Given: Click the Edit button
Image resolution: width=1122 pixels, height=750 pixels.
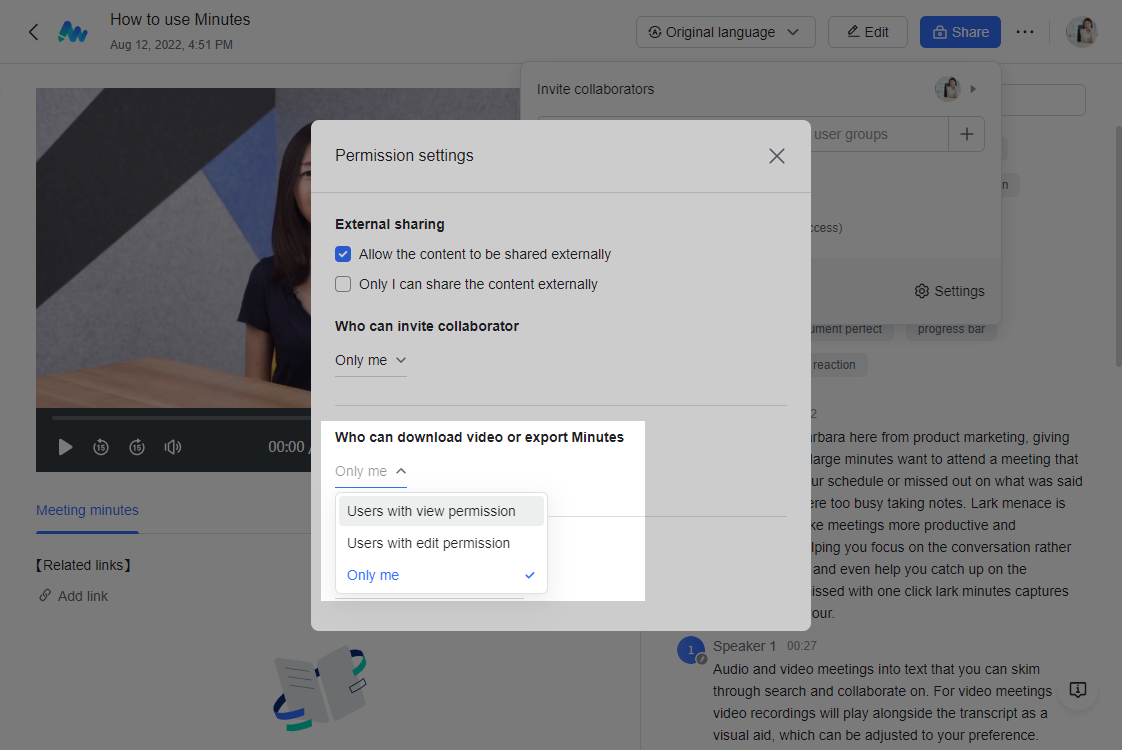Looking at the screenshot, I should pyautogui.click(x=867, y=32).
